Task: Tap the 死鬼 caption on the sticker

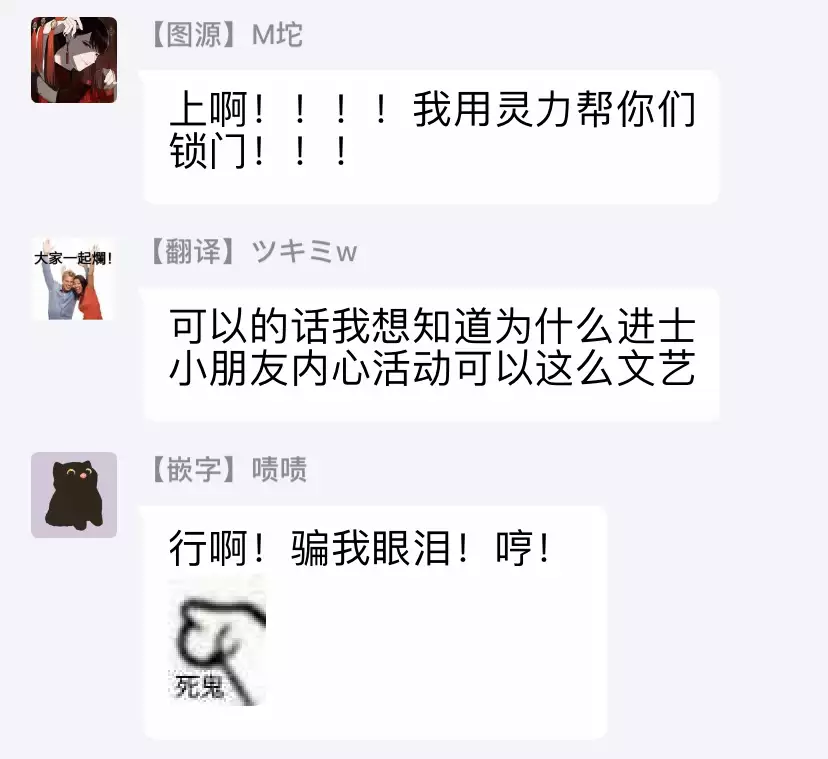Action: pos(199,687)
